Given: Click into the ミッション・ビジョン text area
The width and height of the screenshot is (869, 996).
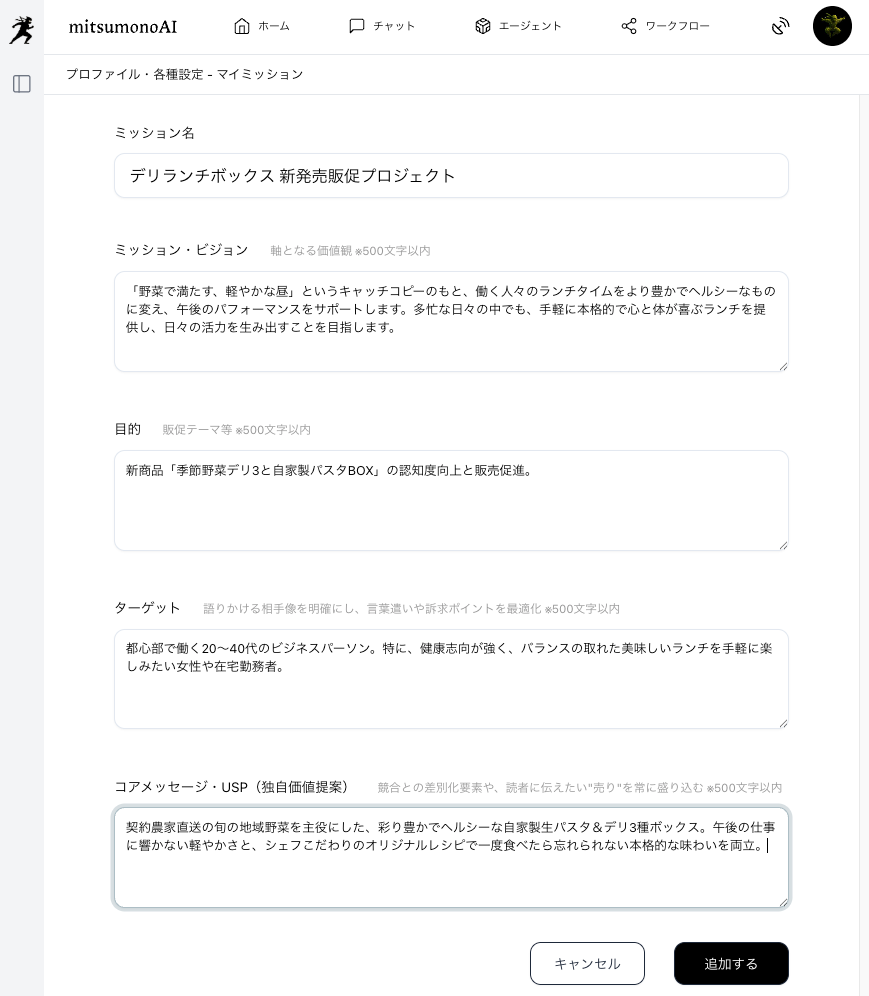Looking at the screenshot, I should (451, 321).
